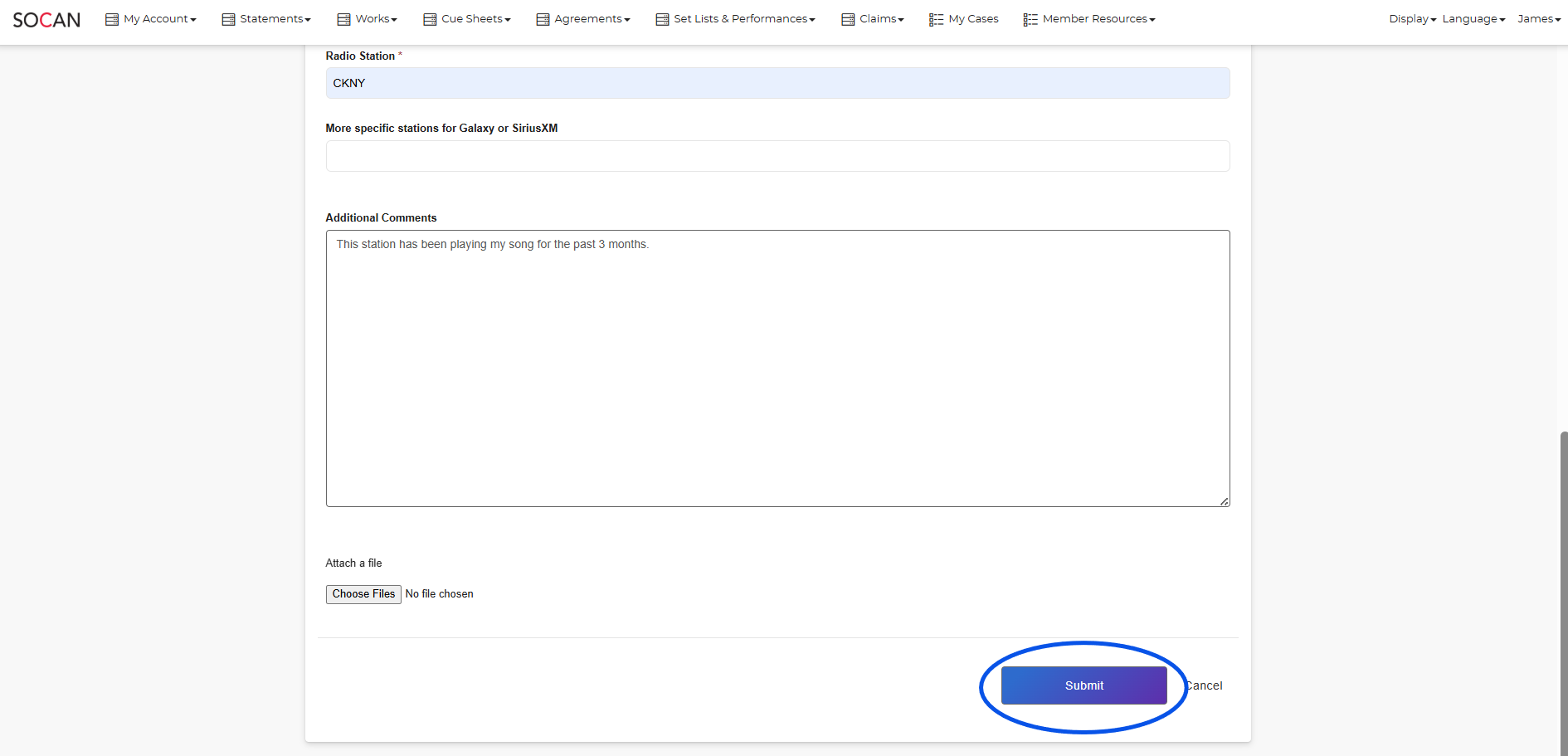1568x756 pixels.
Task: Focus the Galaxy or SiriusXM stations field
Action: click(777, 156)
